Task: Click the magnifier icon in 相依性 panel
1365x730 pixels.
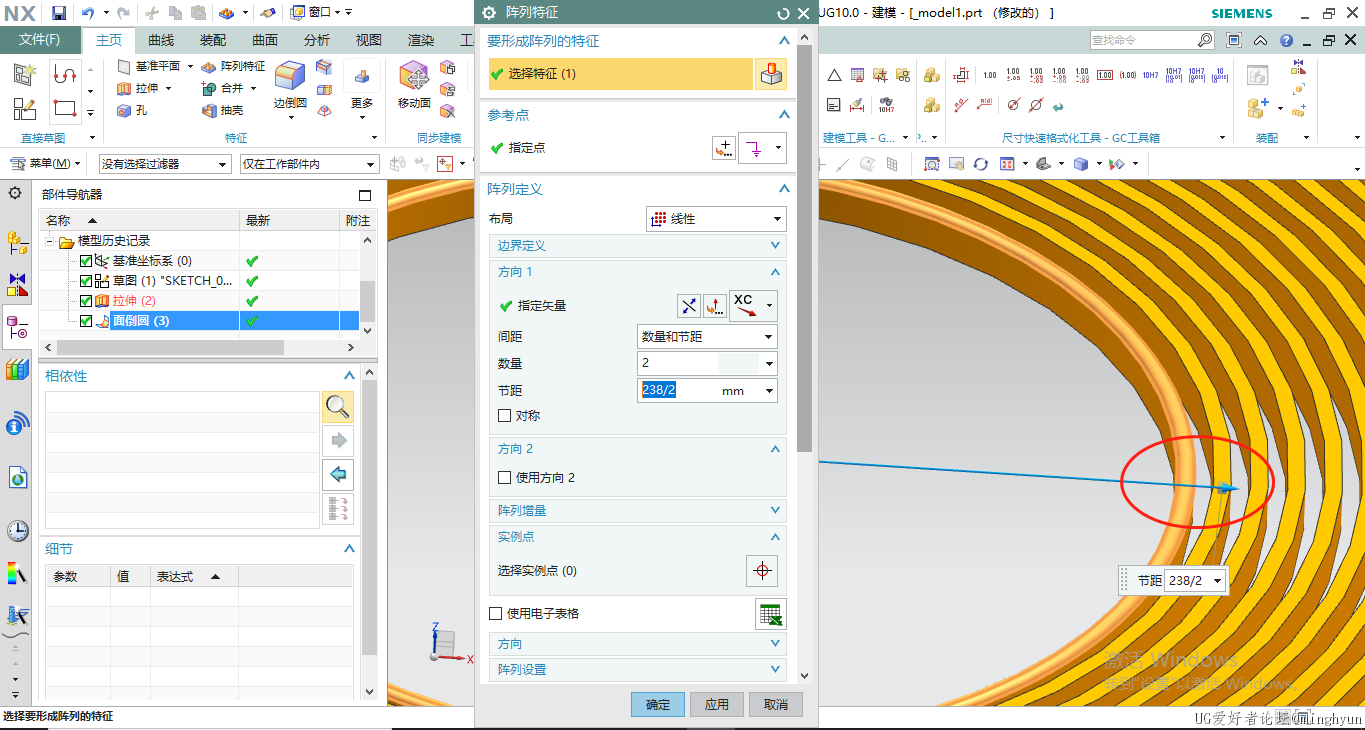Action: [x=339, y=407]
